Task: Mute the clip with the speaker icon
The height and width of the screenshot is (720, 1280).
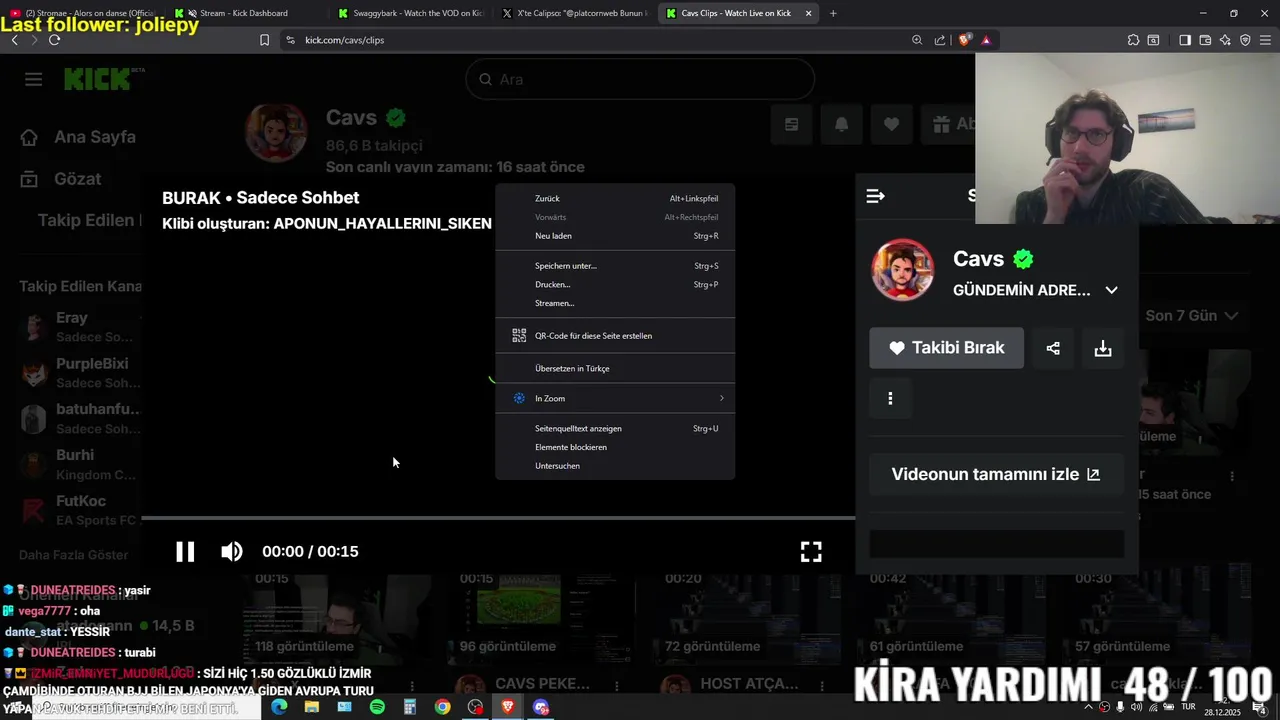Action: coord(231,551)
